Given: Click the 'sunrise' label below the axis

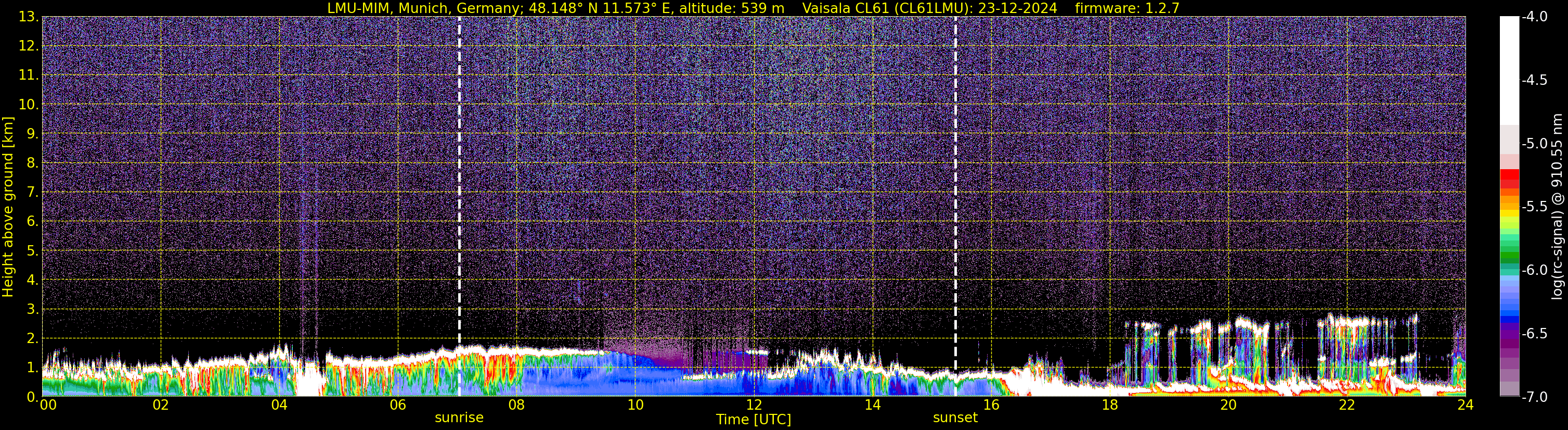Looking at the screenshot, I should pyautogui.click(x=459, y=417).
